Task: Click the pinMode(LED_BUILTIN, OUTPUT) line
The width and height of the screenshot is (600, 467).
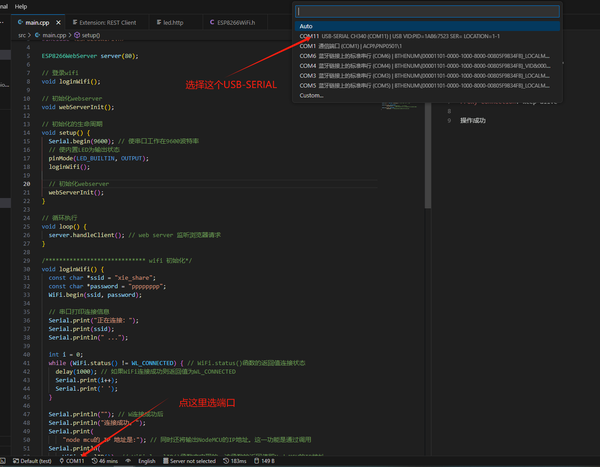Action: click(98, 158)
